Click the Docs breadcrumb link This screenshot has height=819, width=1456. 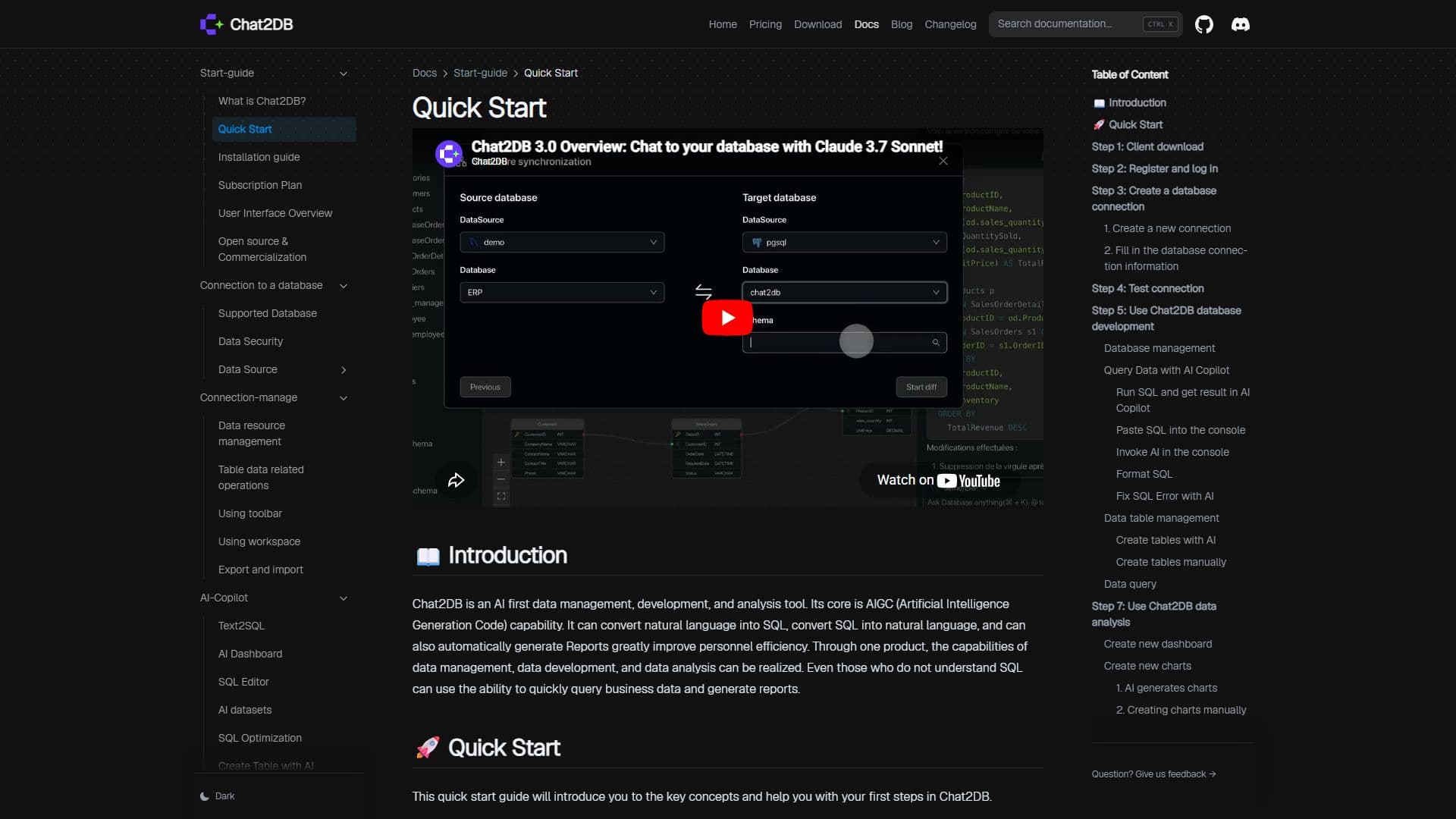tap(425, 73)
